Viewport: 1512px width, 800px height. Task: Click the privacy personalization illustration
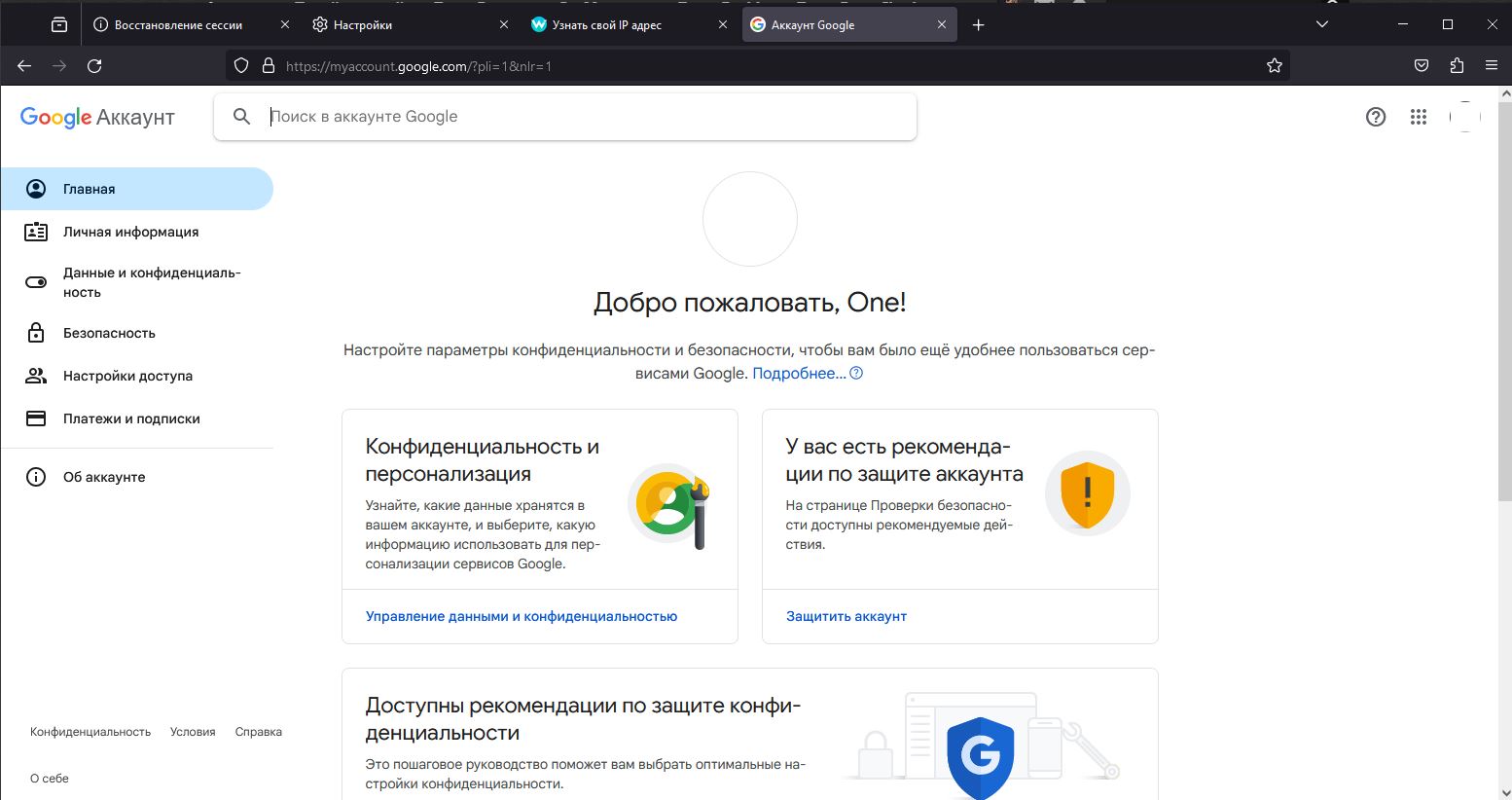tap(671, 505)
